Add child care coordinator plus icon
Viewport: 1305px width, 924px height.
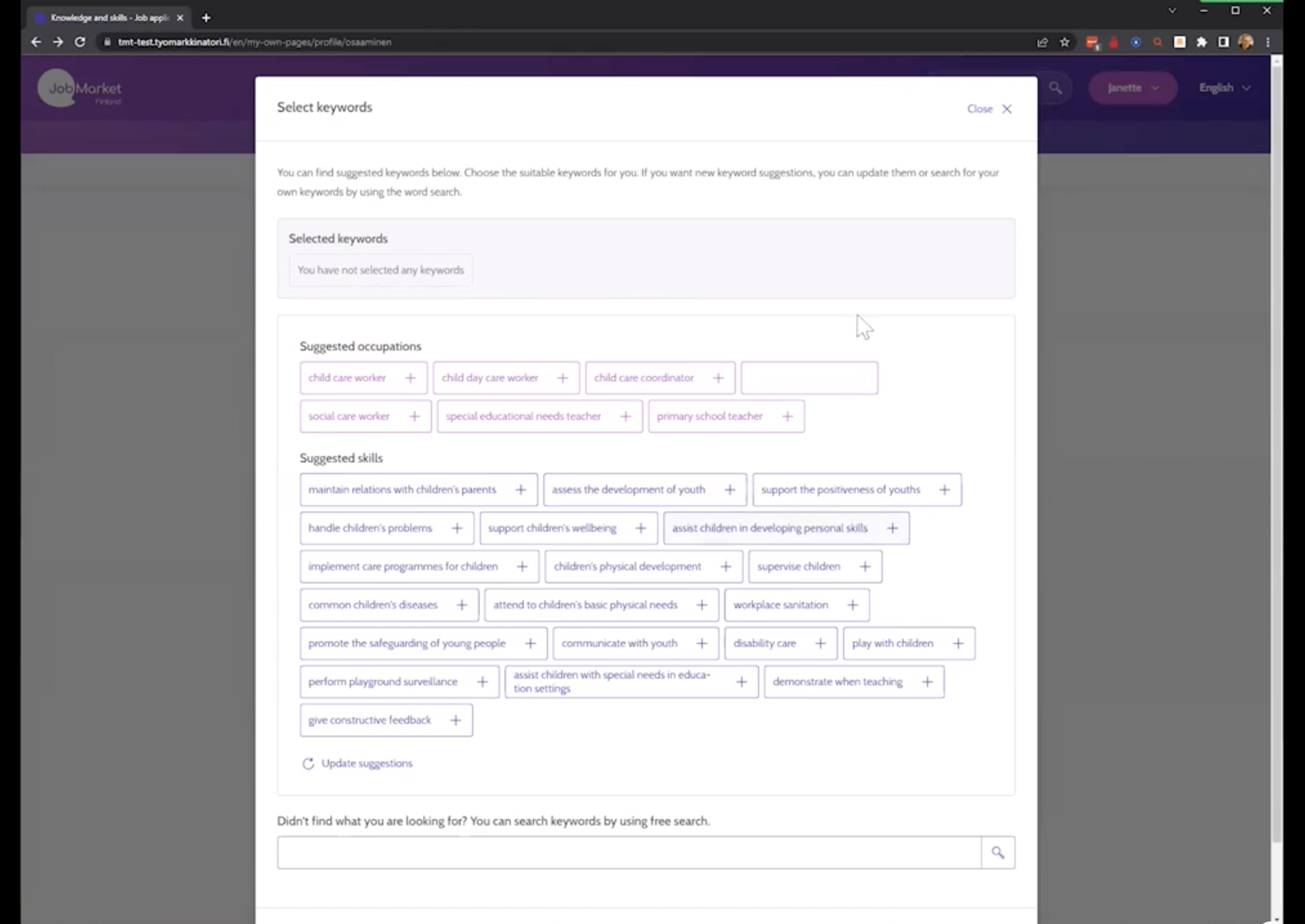coord(718,378)
